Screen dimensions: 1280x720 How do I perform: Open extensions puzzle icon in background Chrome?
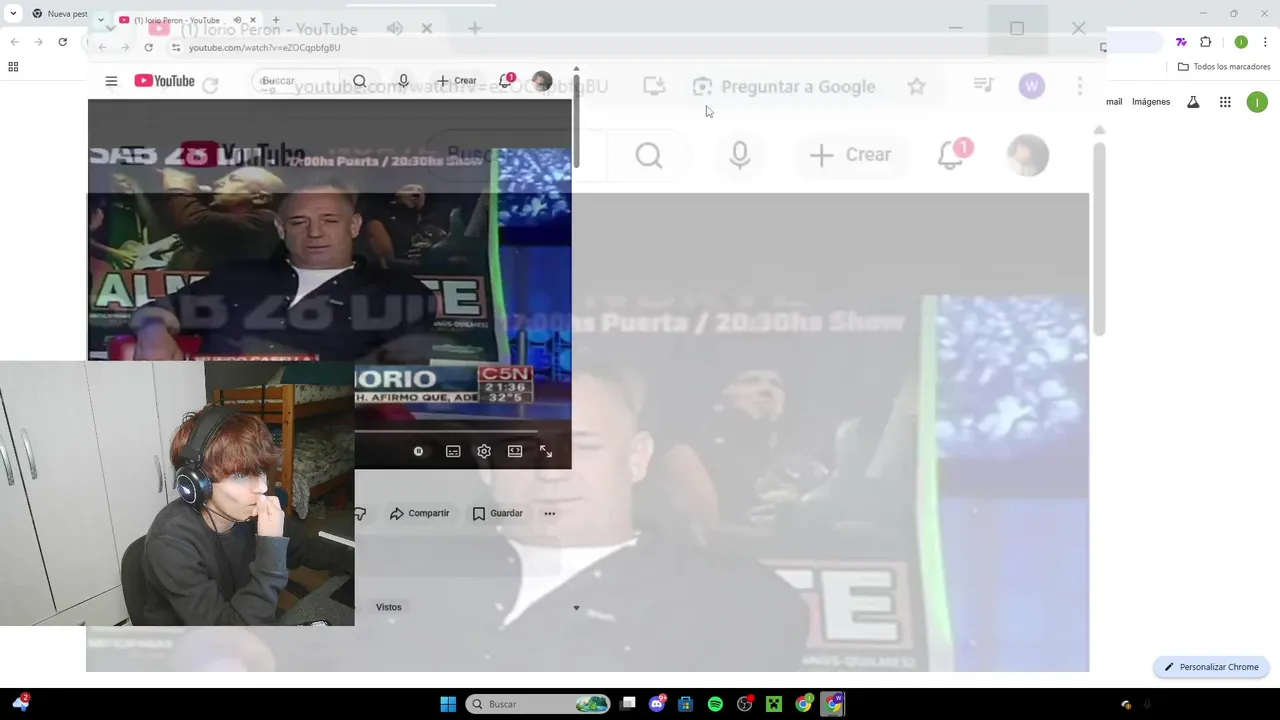pos(1205,42)
